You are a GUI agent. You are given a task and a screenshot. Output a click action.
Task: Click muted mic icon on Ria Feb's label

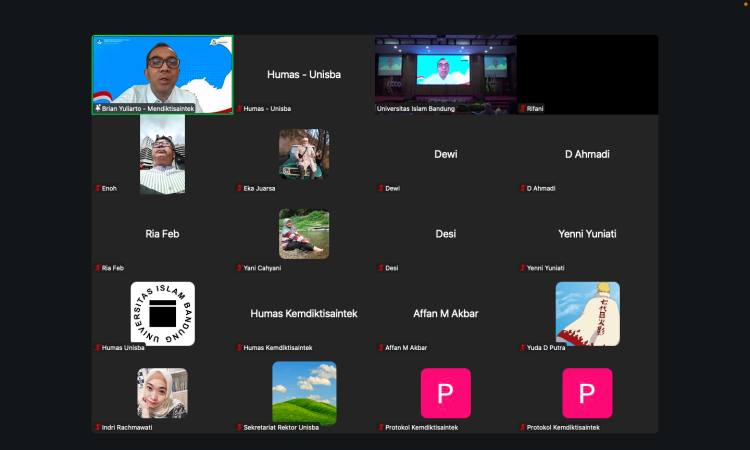click(98, 268)
